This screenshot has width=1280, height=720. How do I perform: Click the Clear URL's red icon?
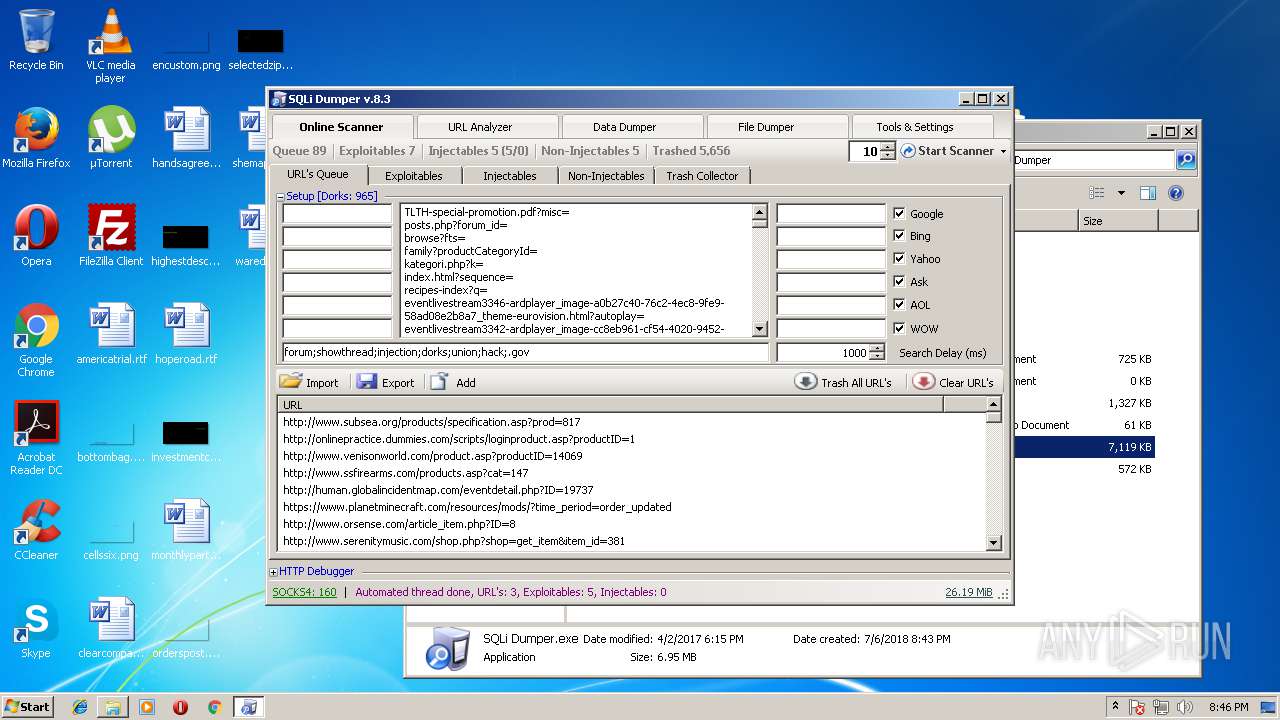(x=923, y=382)
